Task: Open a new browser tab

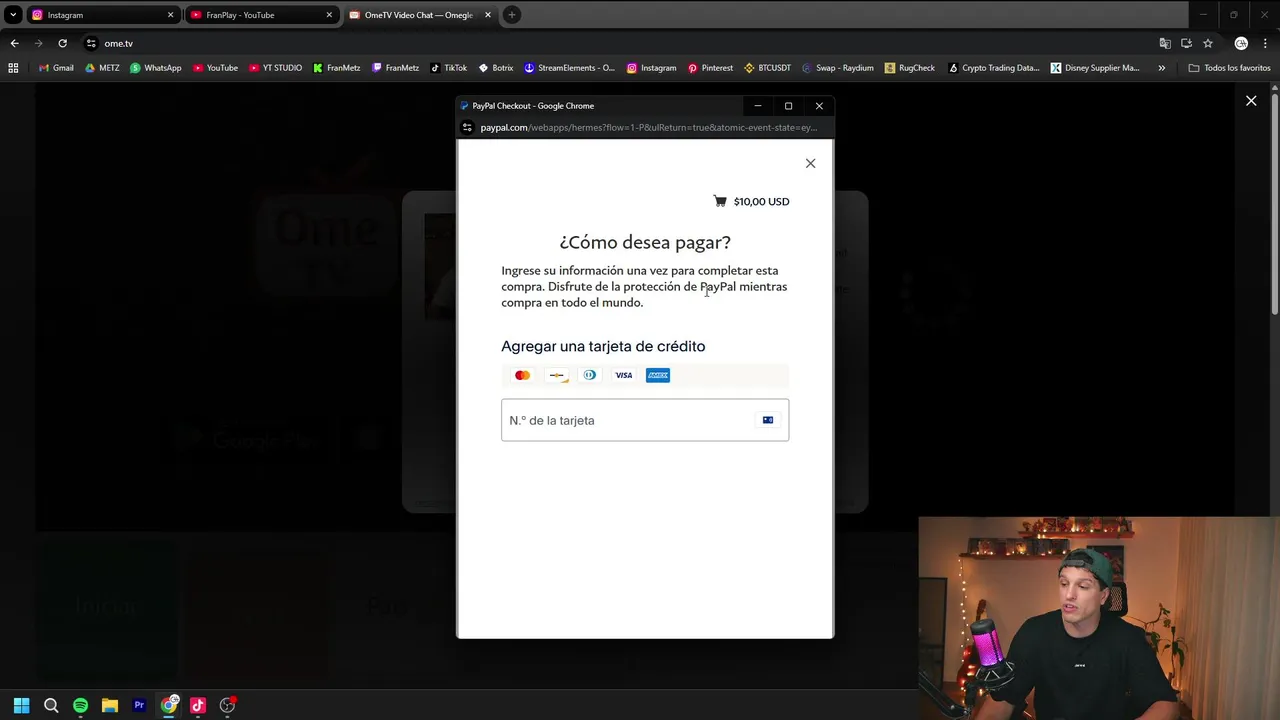Action: pos(511,15)
